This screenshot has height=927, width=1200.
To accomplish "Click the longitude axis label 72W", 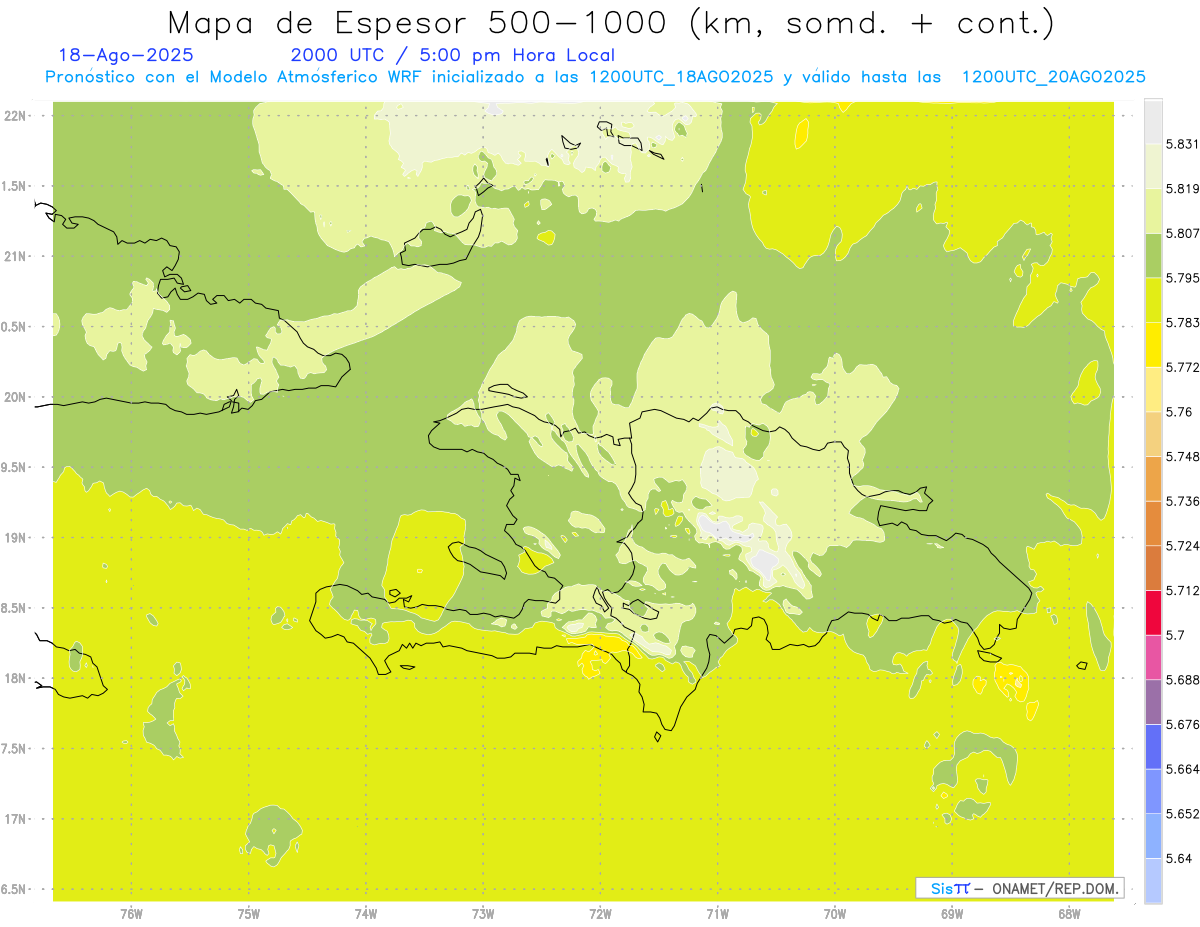I will (x=600, y=914).
